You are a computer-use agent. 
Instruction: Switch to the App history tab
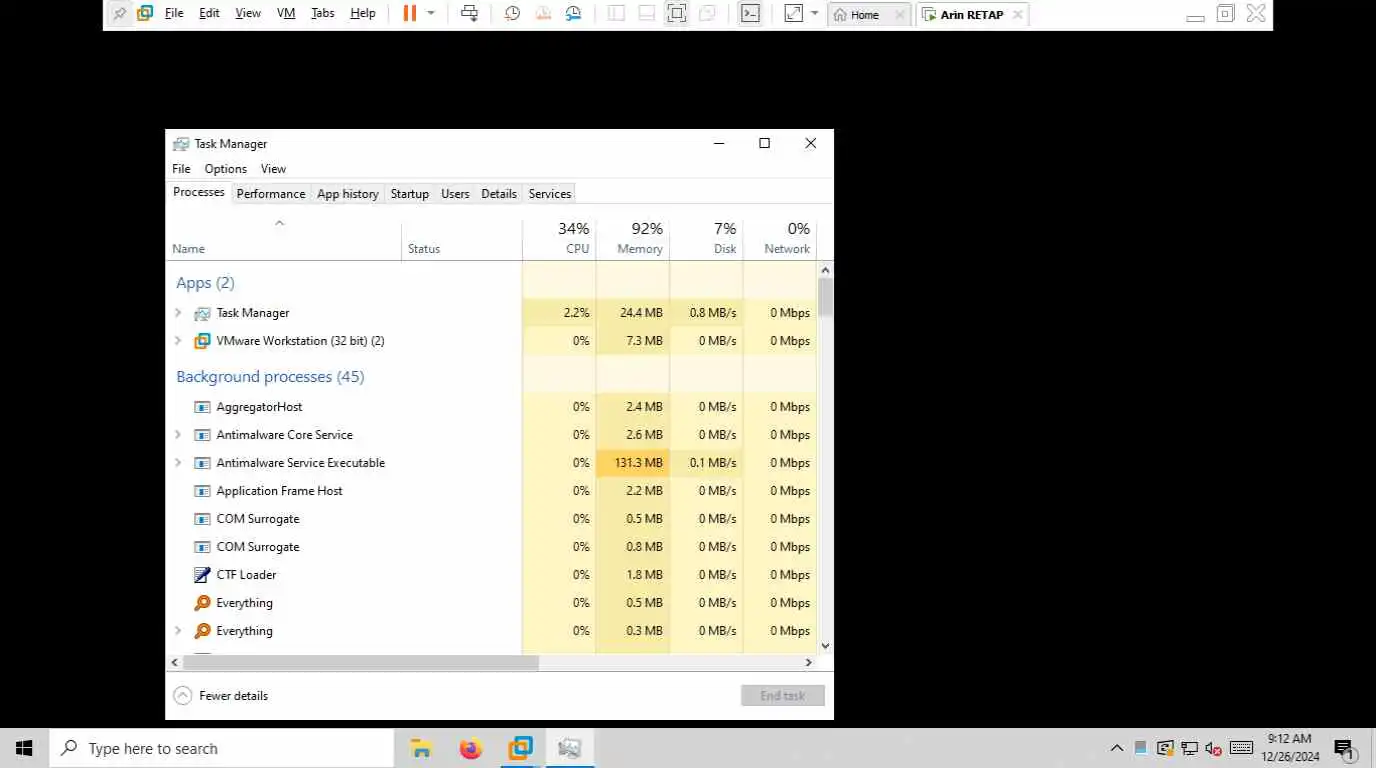point(348,194)
